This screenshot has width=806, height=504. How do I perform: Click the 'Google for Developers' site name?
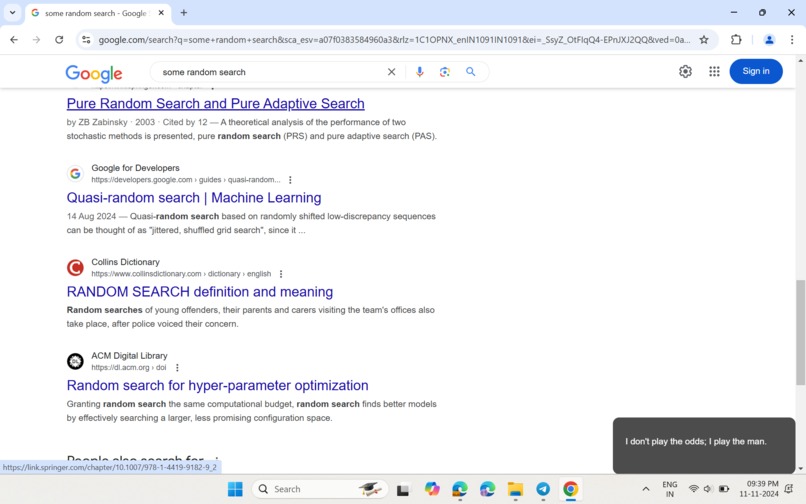135,168
